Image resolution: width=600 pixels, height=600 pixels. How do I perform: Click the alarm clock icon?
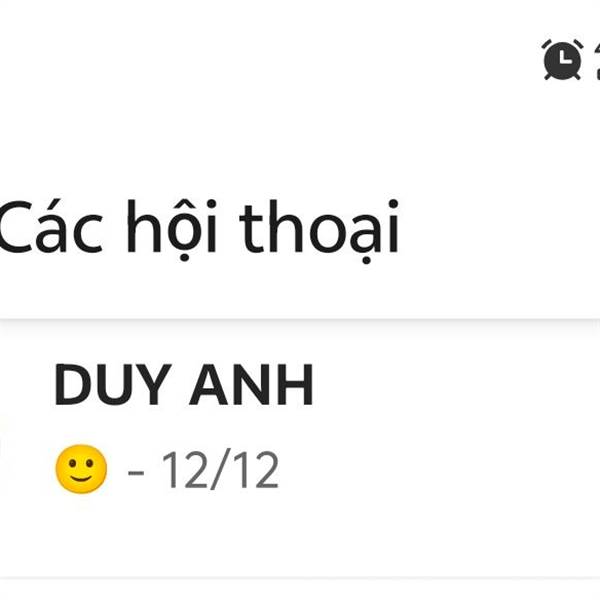(x=562, y=60)
